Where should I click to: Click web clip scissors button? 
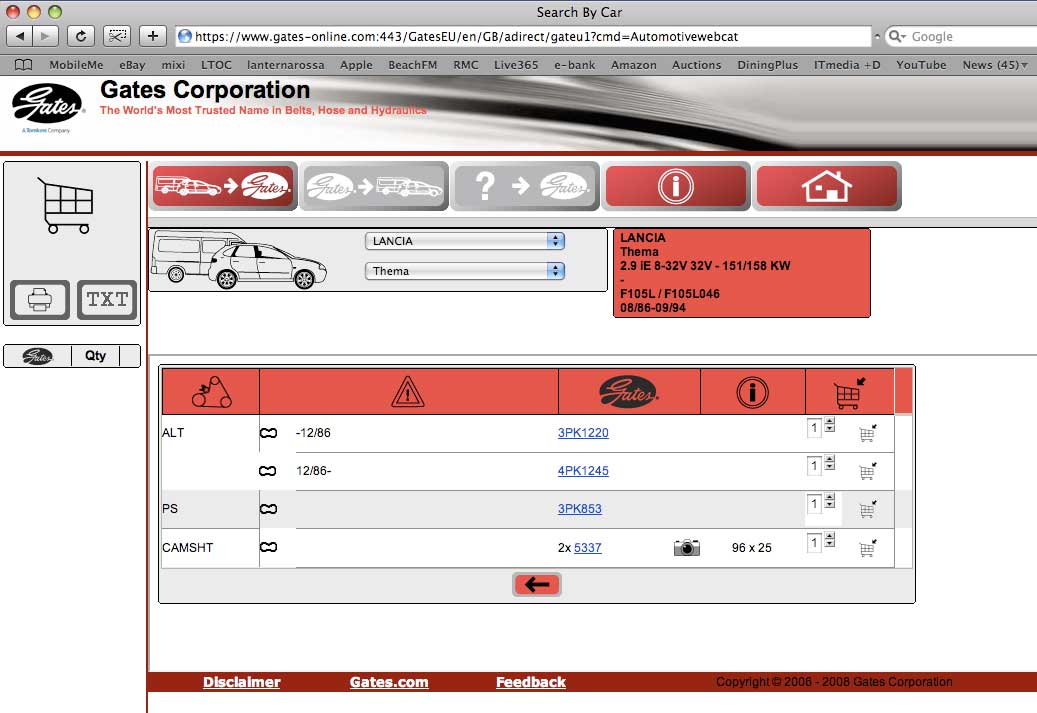point(117,36)
